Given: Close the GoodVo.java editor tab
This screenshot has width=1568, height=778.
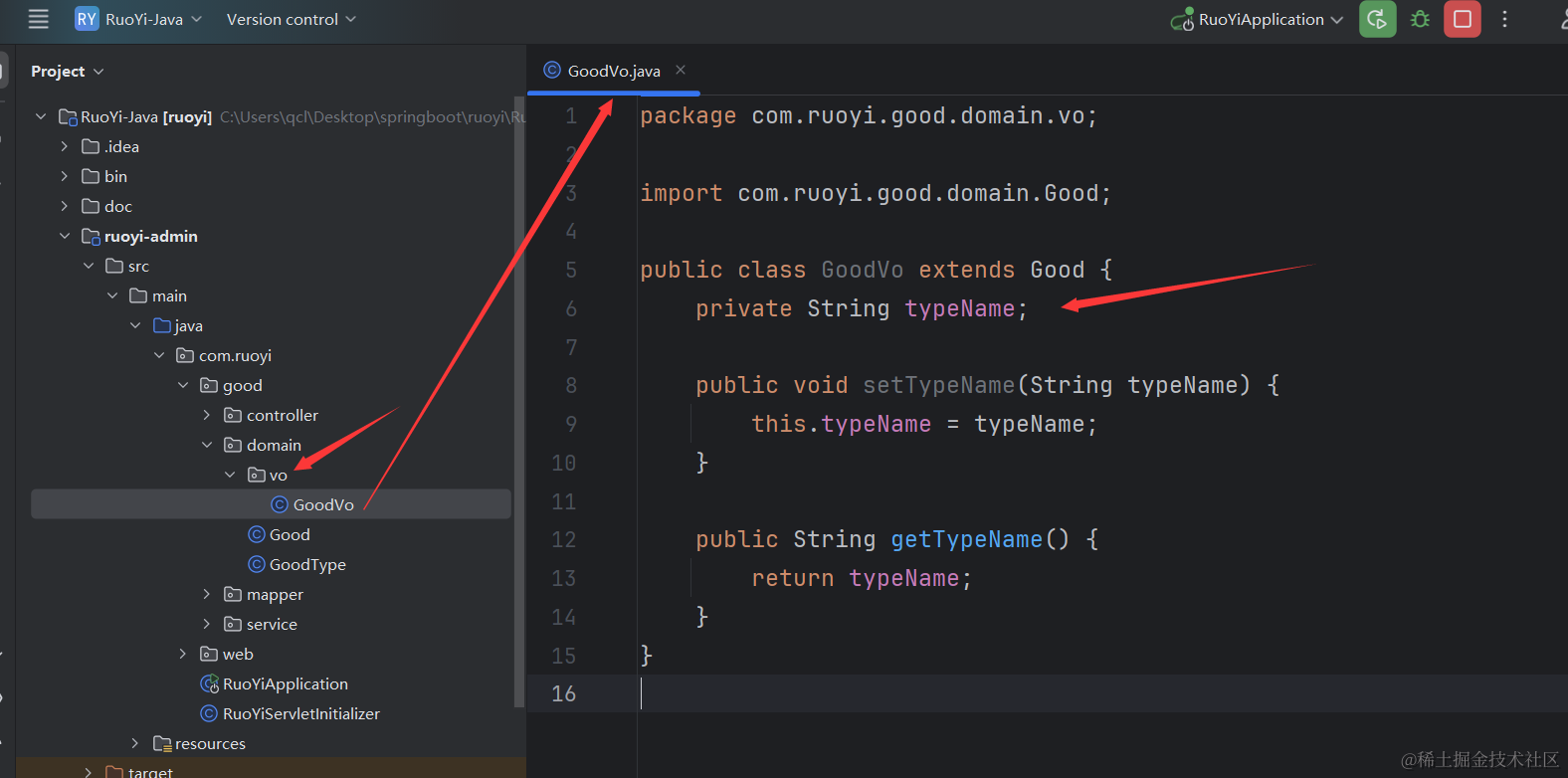Looking at the screenshot, I should tap(681, 70).
